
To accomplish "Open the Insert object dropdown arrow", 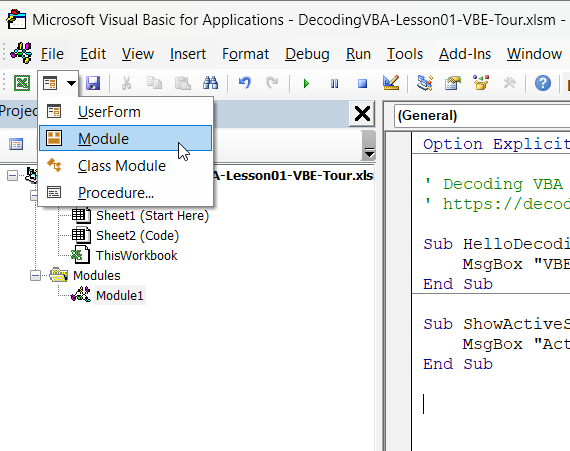I will tap(71, 83).
